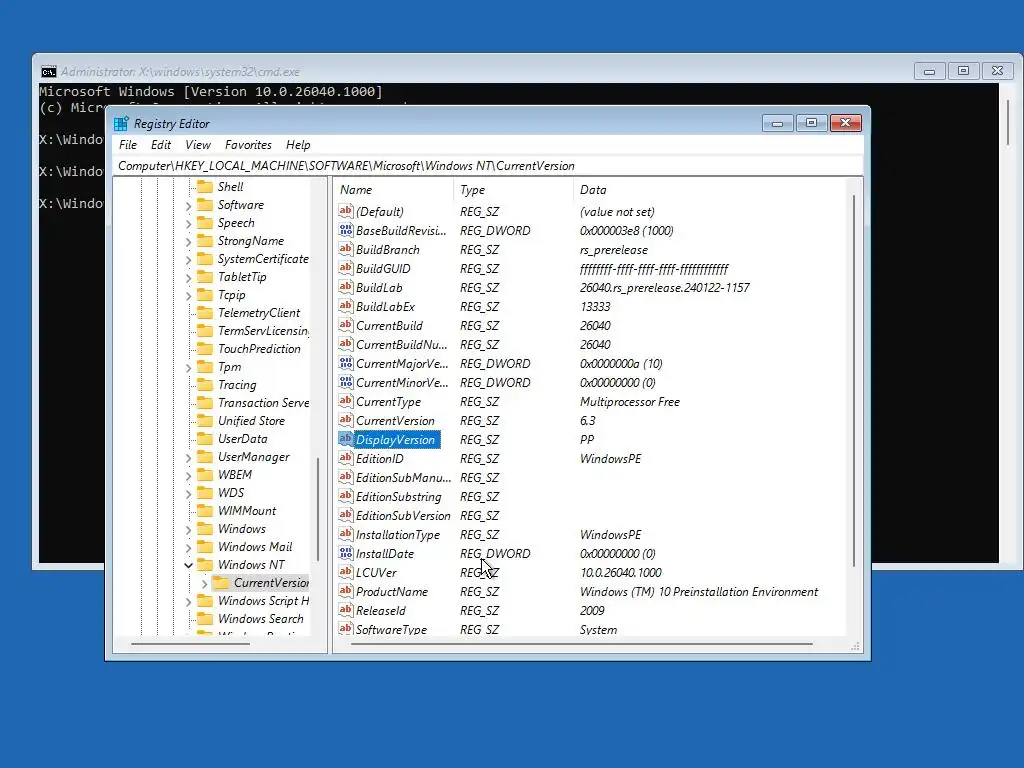Expand the Software tree node

point(188,206)
